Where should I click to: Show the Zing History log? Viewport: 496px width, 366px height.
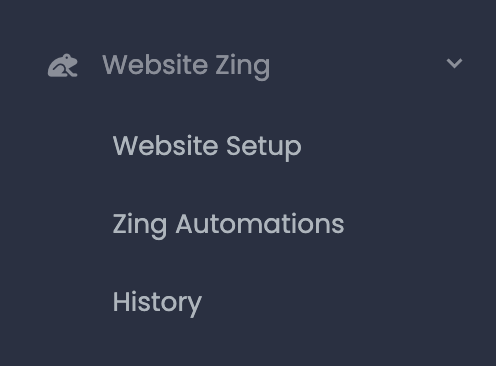[157, 303]
